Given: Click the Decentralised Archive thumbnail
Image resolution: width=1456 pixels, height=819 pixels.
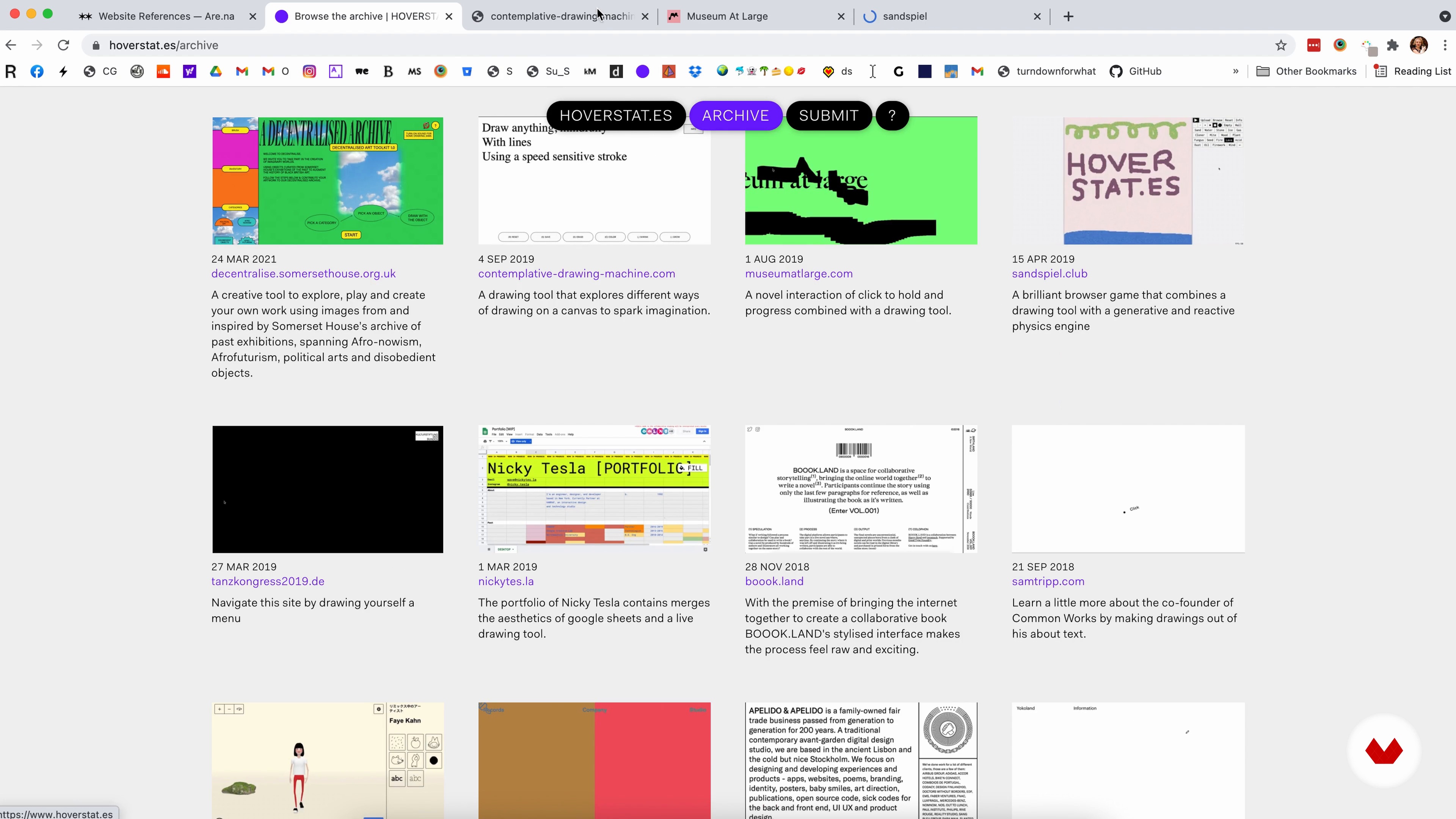Looking at the screenshot, I should tap(328, 181).
